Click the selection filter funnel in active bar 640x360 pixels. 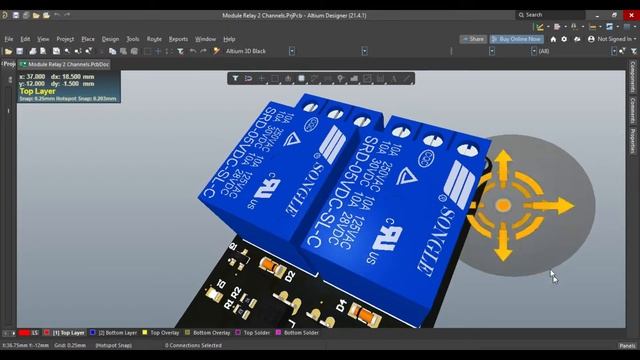pos(236,78)
